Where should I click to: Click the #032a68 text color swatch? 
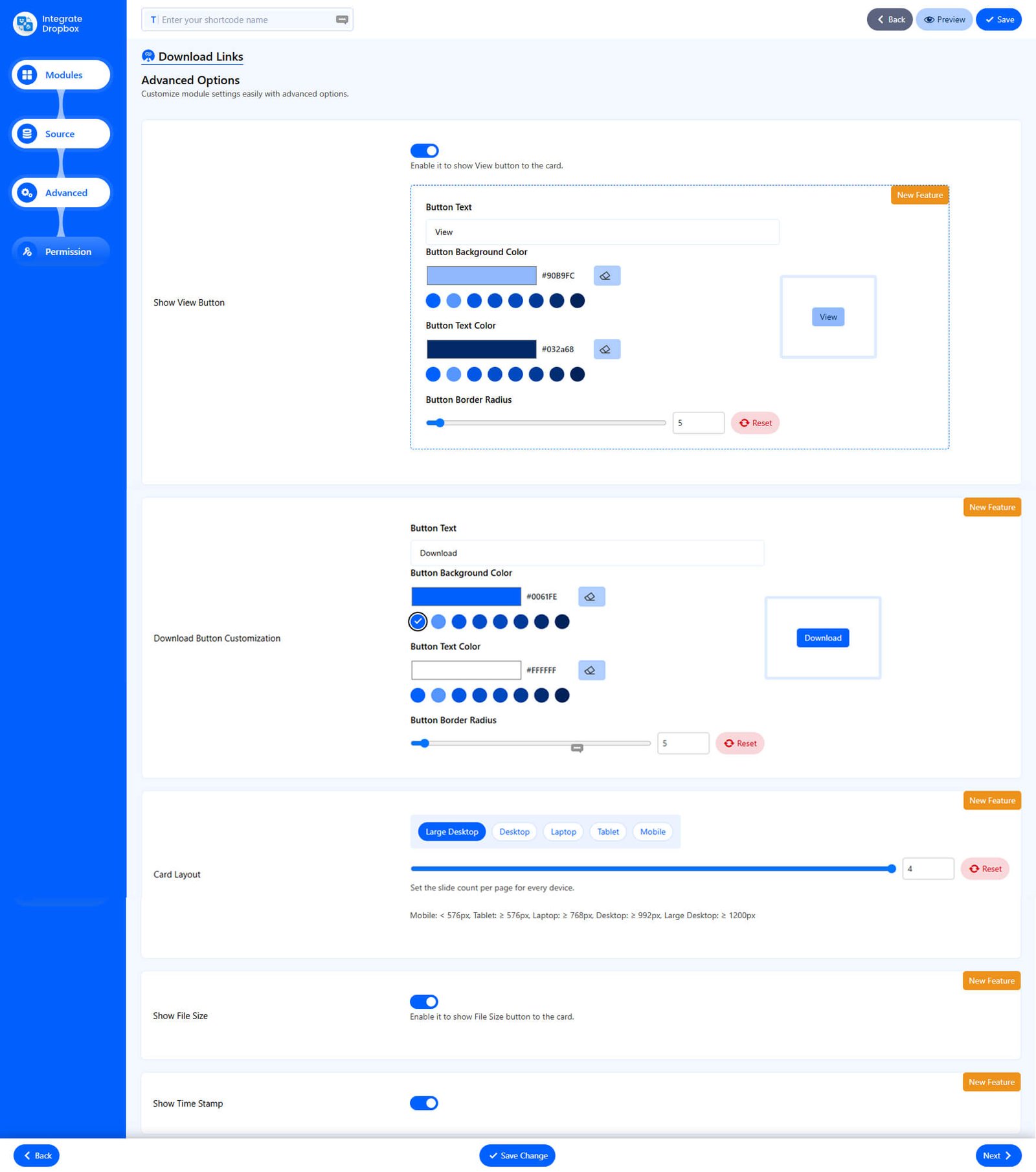point(481,350)
